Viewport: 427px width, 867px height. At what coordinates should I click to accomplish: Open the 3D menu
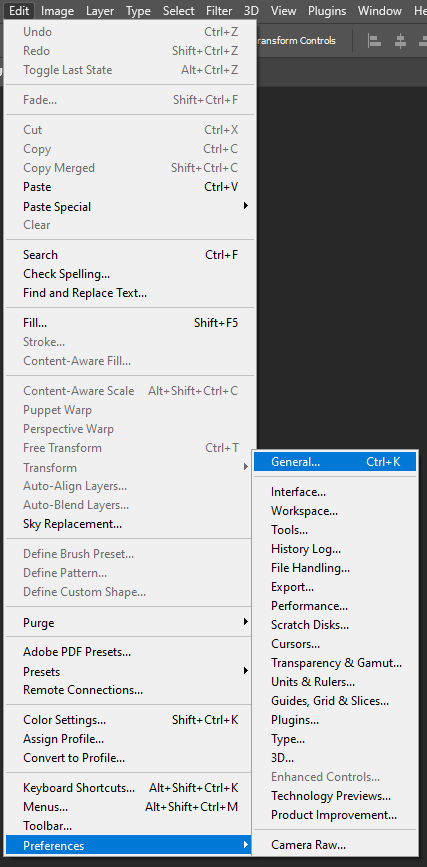251,11
